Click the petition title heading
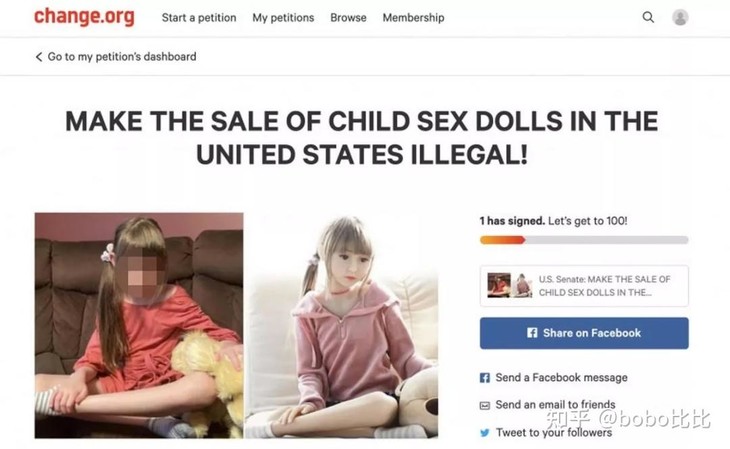The height and width of the screenshot is (449, 730). (x=362, y=138)
